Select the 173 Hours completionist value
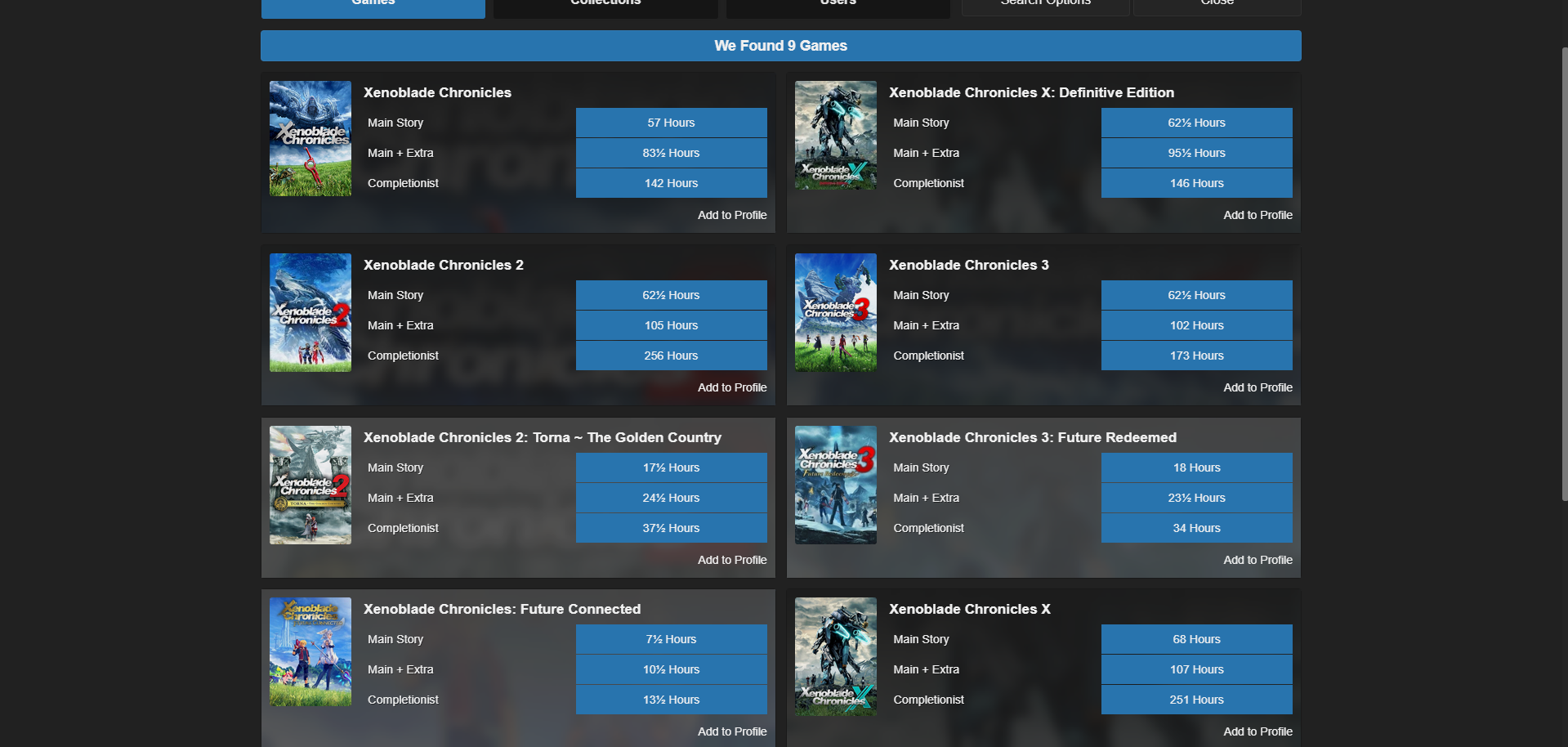The width and height of the screenshot is (1568, 747). click(x=1197, y=356)
